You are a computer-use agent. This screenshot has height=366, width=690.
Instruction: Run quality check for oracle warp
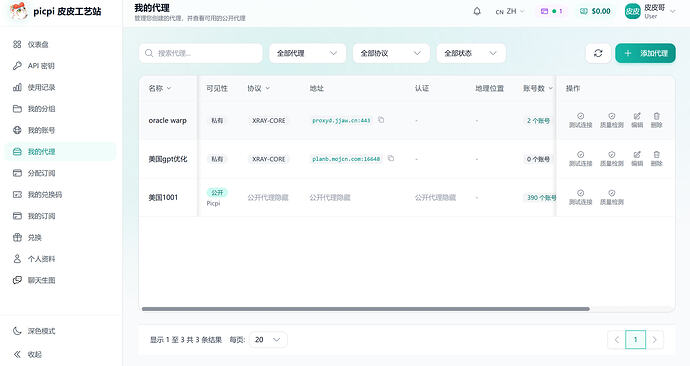pos(612,120)
